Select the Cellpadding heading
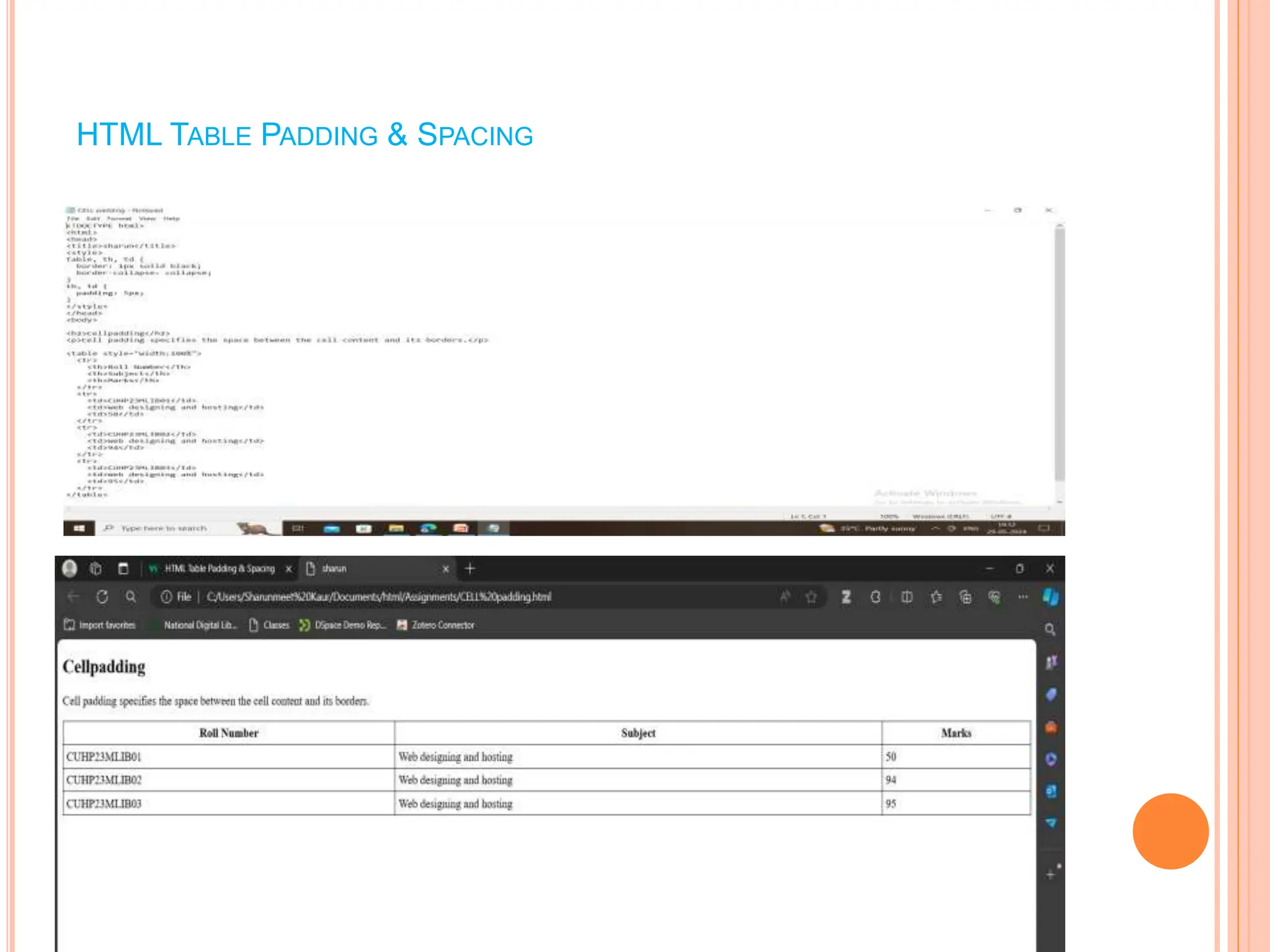The image size is (1270, 952). (104, 666)
